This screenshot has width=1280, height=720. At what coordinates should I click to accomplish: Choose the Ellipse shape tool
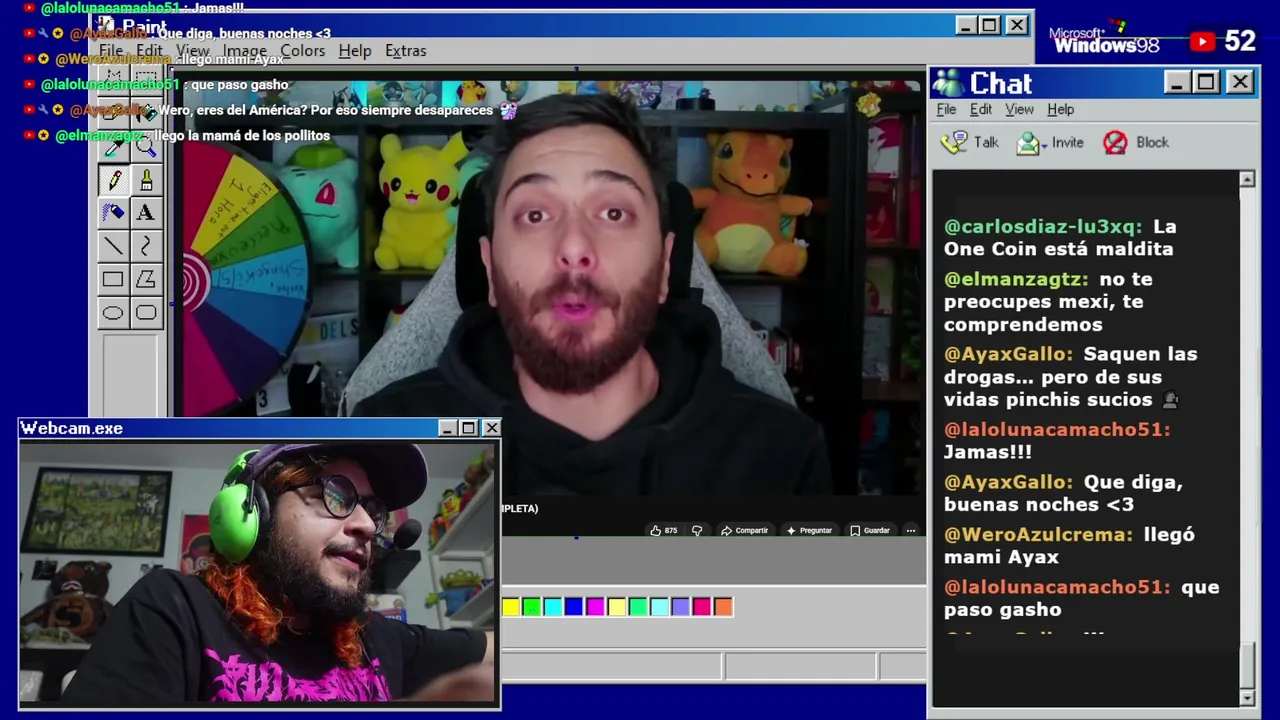click(x=113, y=313)
